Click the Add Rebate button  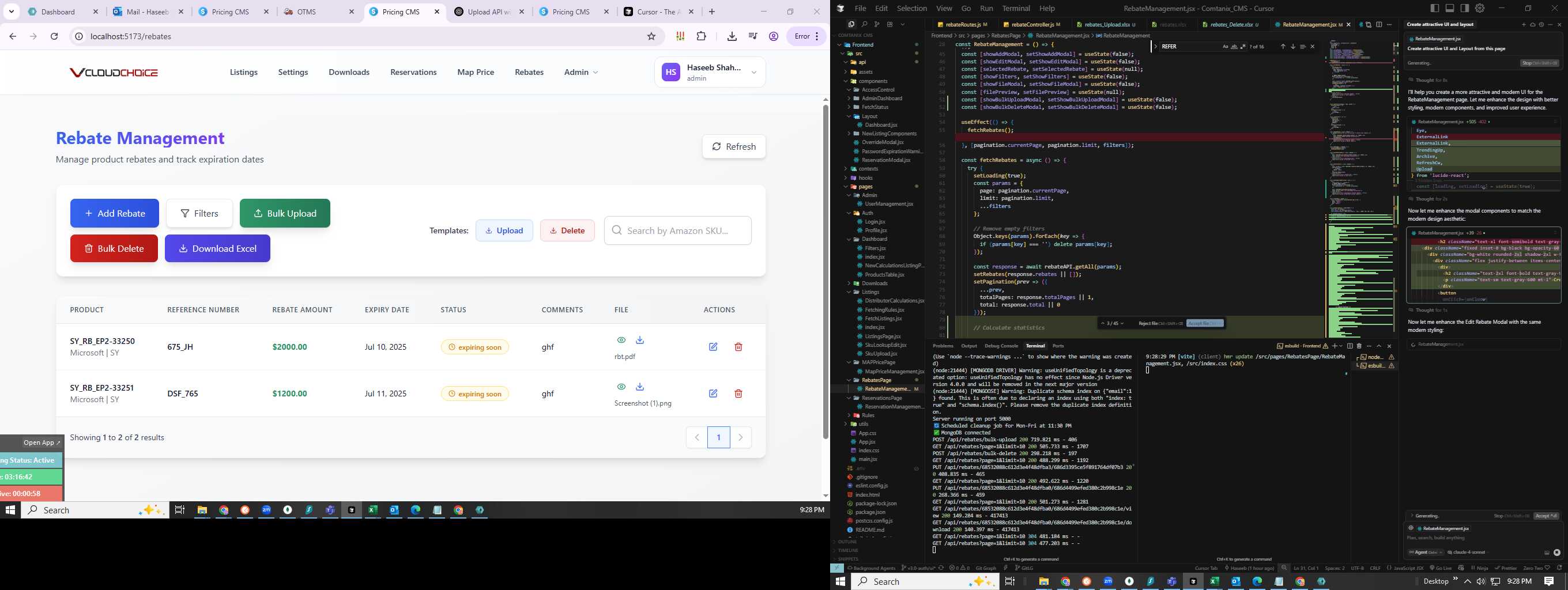[x=115, y=214]
